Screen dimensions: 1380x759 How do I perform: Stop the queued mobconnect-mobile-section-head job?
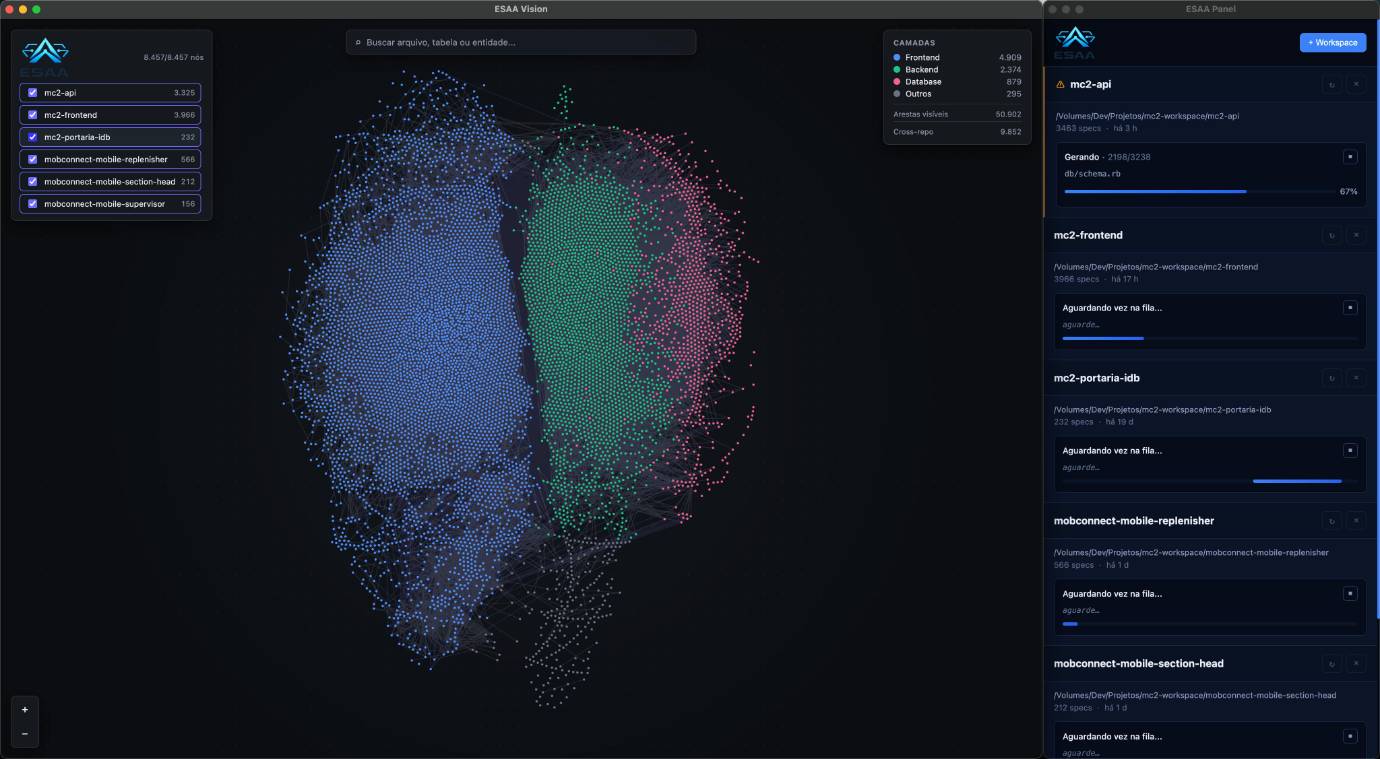point(1350,737)
